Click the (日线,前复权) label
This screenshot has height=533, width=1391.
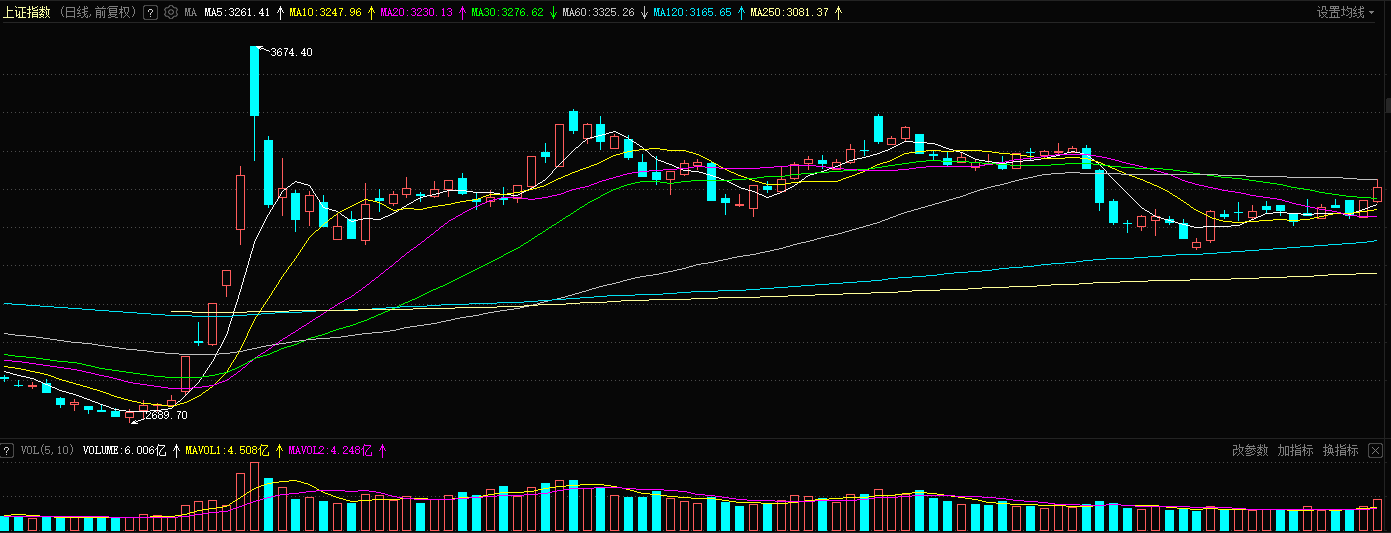click(98, 13)
